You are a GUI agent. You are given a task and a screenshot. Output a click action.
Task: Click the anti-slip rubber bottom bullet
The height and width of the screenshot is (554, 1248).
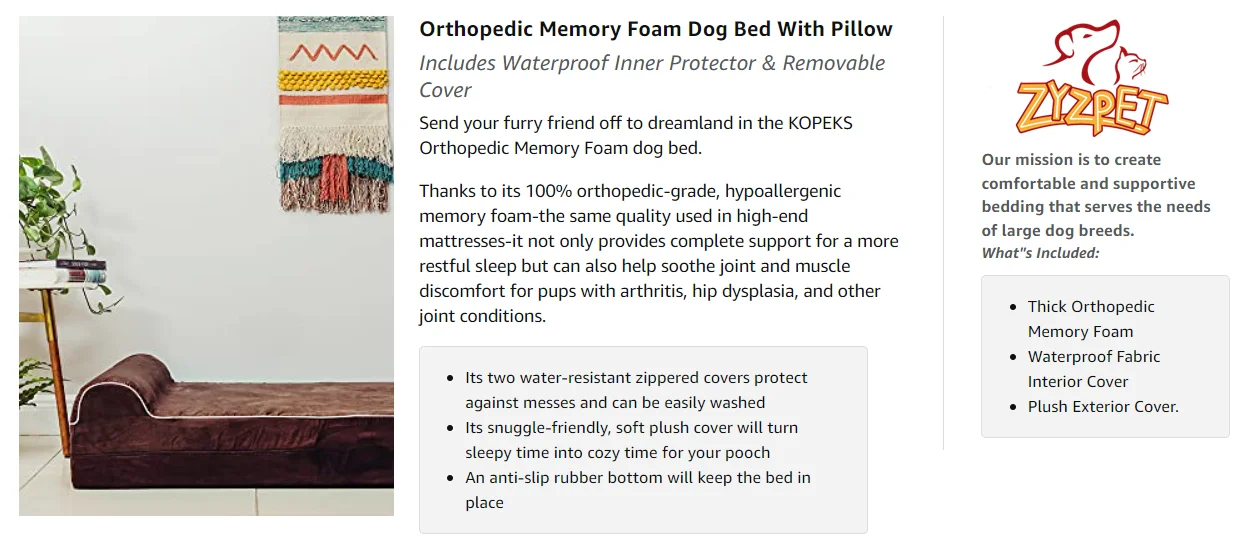tap(637, 490)
